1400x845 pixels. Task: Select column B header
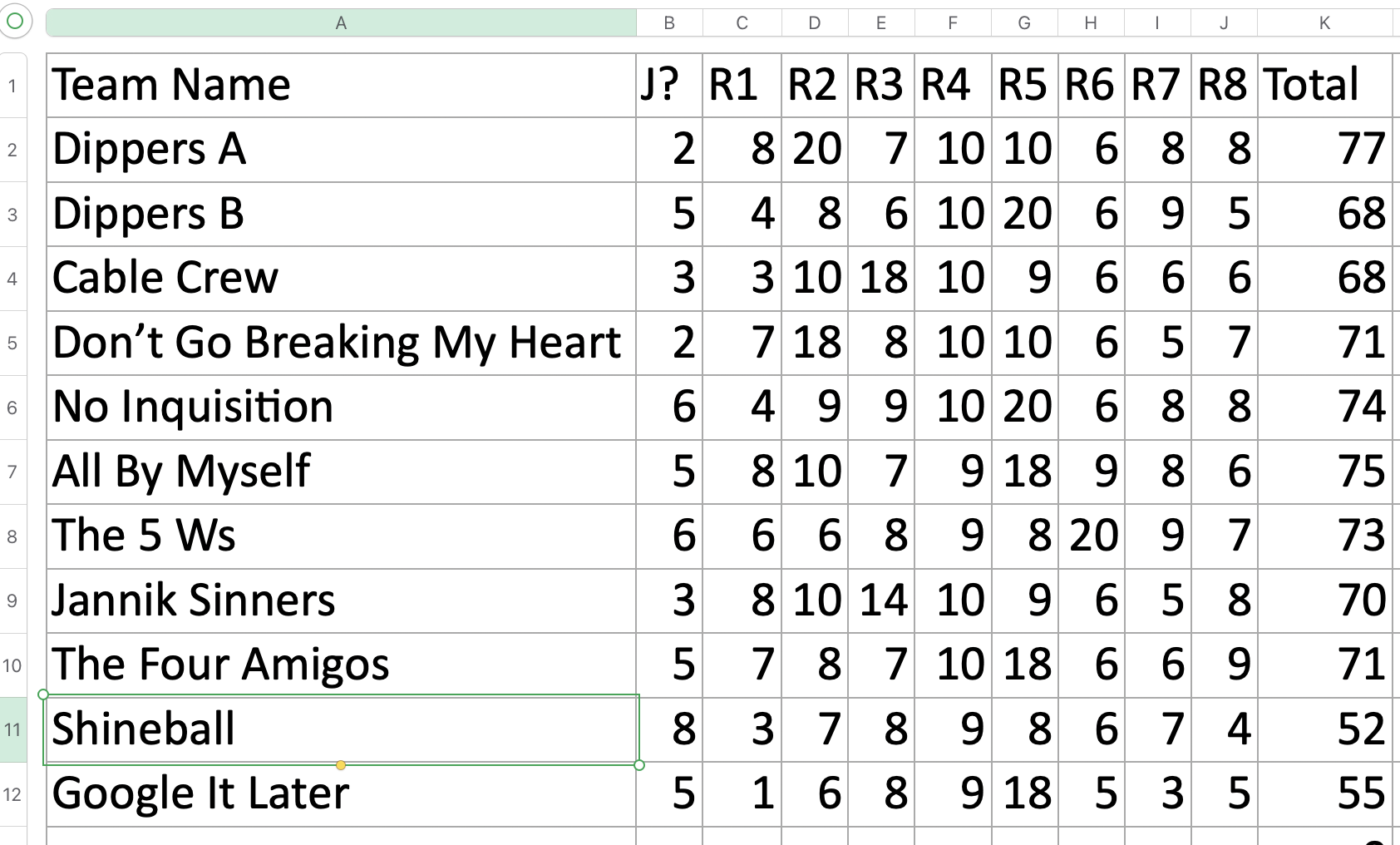669,23
